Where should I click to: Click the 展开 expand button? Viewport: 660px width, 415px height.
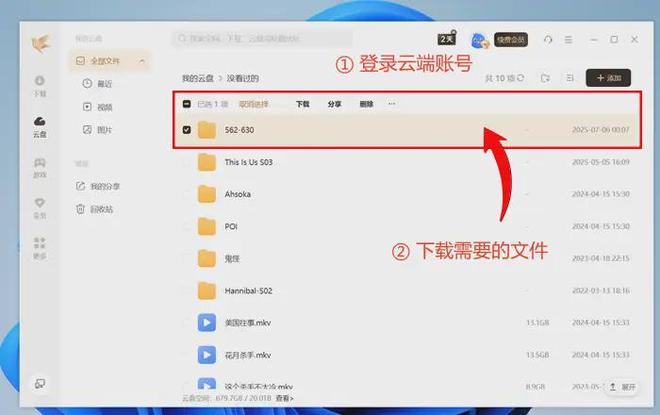pyautogui.click(x=623, y=387)
